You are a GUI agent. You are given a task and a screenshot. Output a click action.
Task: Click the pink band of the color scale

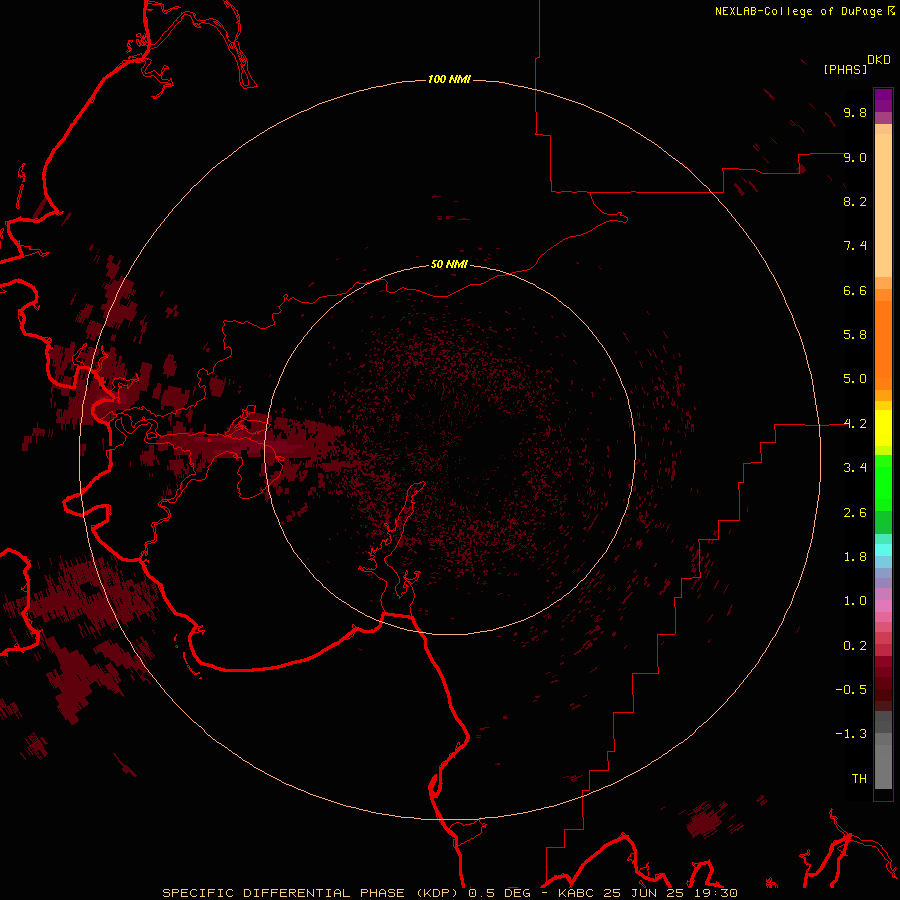click(x=883, y=606)
